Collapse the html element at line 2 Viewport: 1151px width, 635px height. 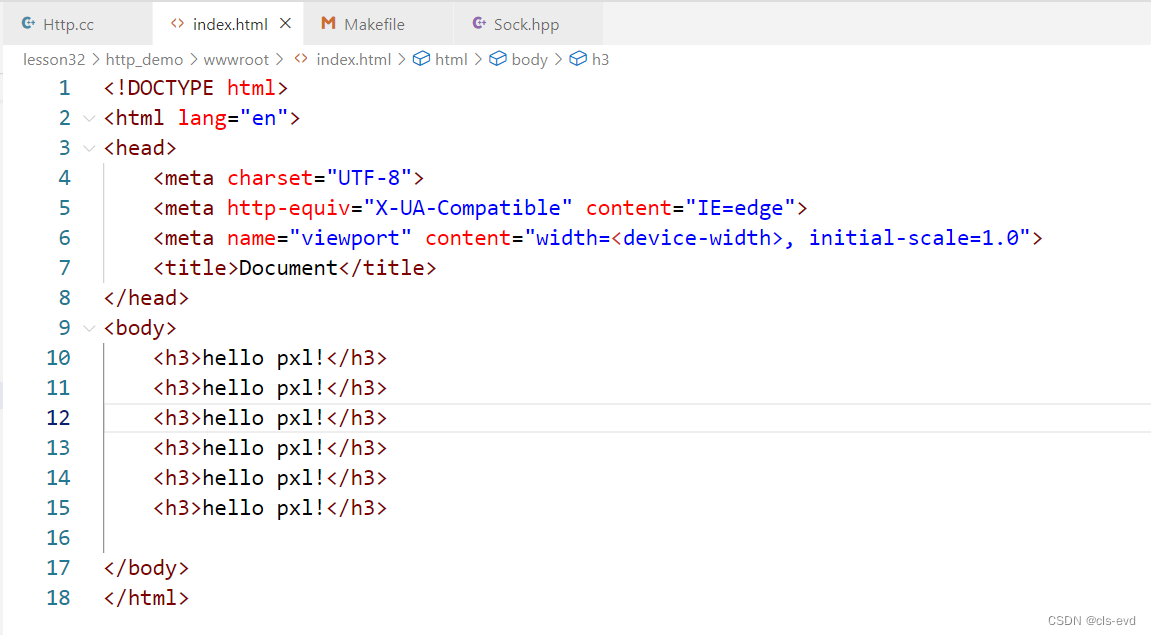click(x=90, y=118)
